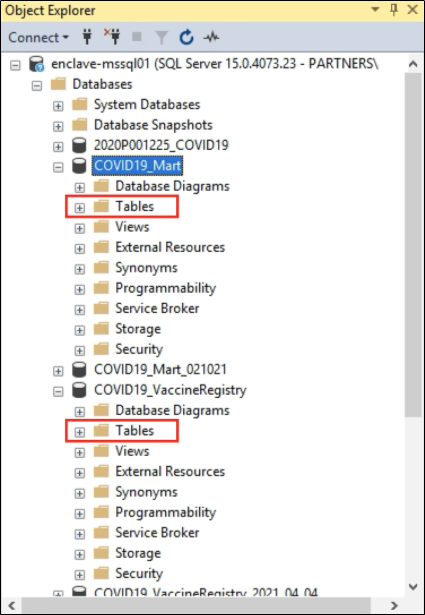The width and height of the screenshot is (425, 615).
Task: Select the enclave-mssql01 server icon
Action: [x=37, y=64]
